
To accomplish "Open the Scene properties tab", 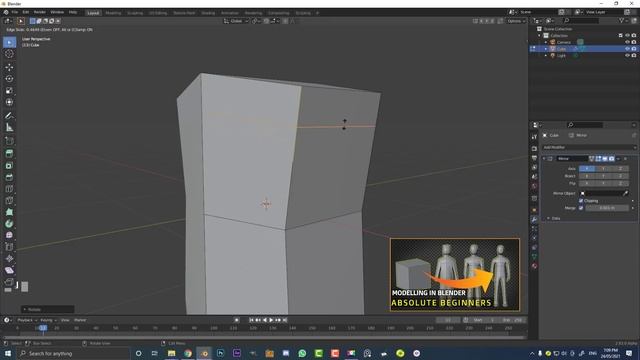I will pos(534,177).
